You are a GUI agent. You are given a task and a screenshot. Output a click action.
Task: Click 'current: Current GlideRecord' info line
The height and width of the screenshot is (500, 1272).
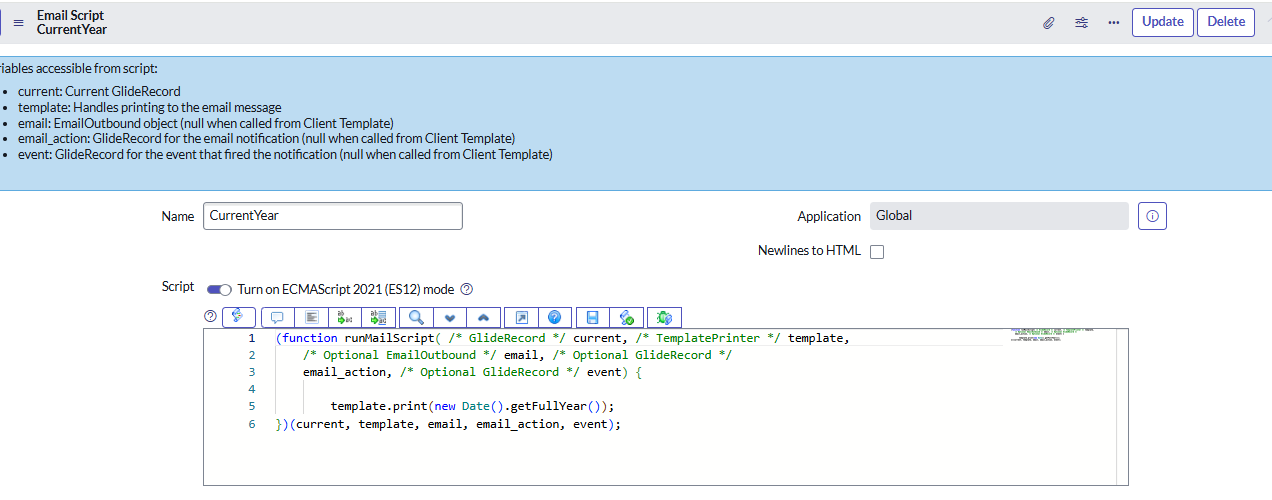coord(99,92)
